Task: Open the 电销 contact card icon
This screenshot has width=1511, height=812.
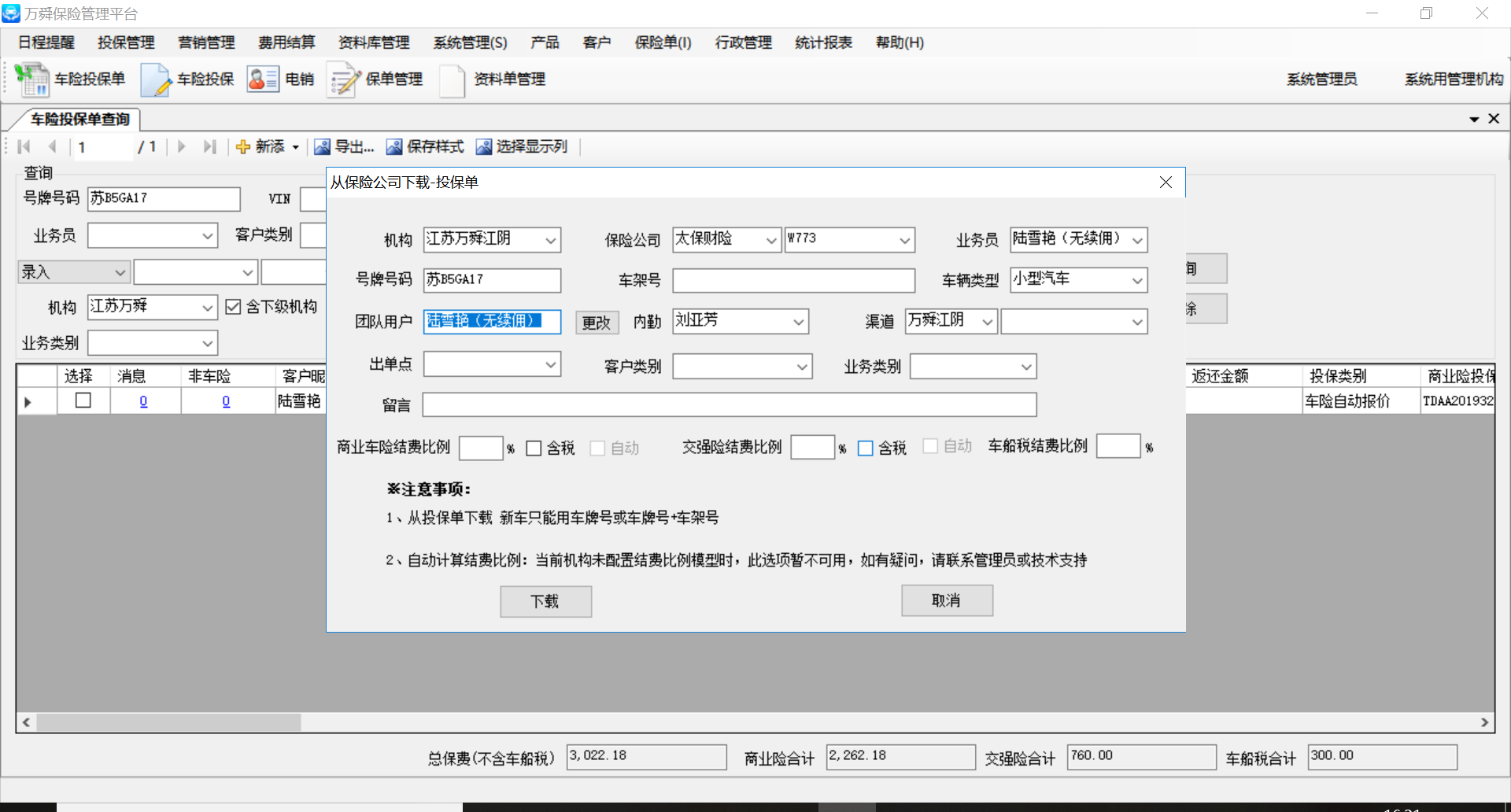Action: click(x=263, y=79)
